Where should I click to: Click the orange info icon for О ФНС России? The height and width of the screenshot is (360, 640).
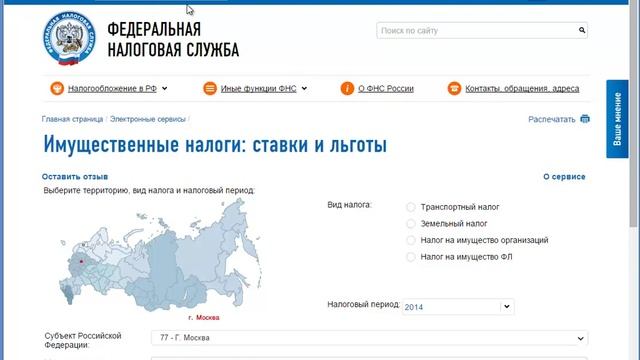(347, 88)
